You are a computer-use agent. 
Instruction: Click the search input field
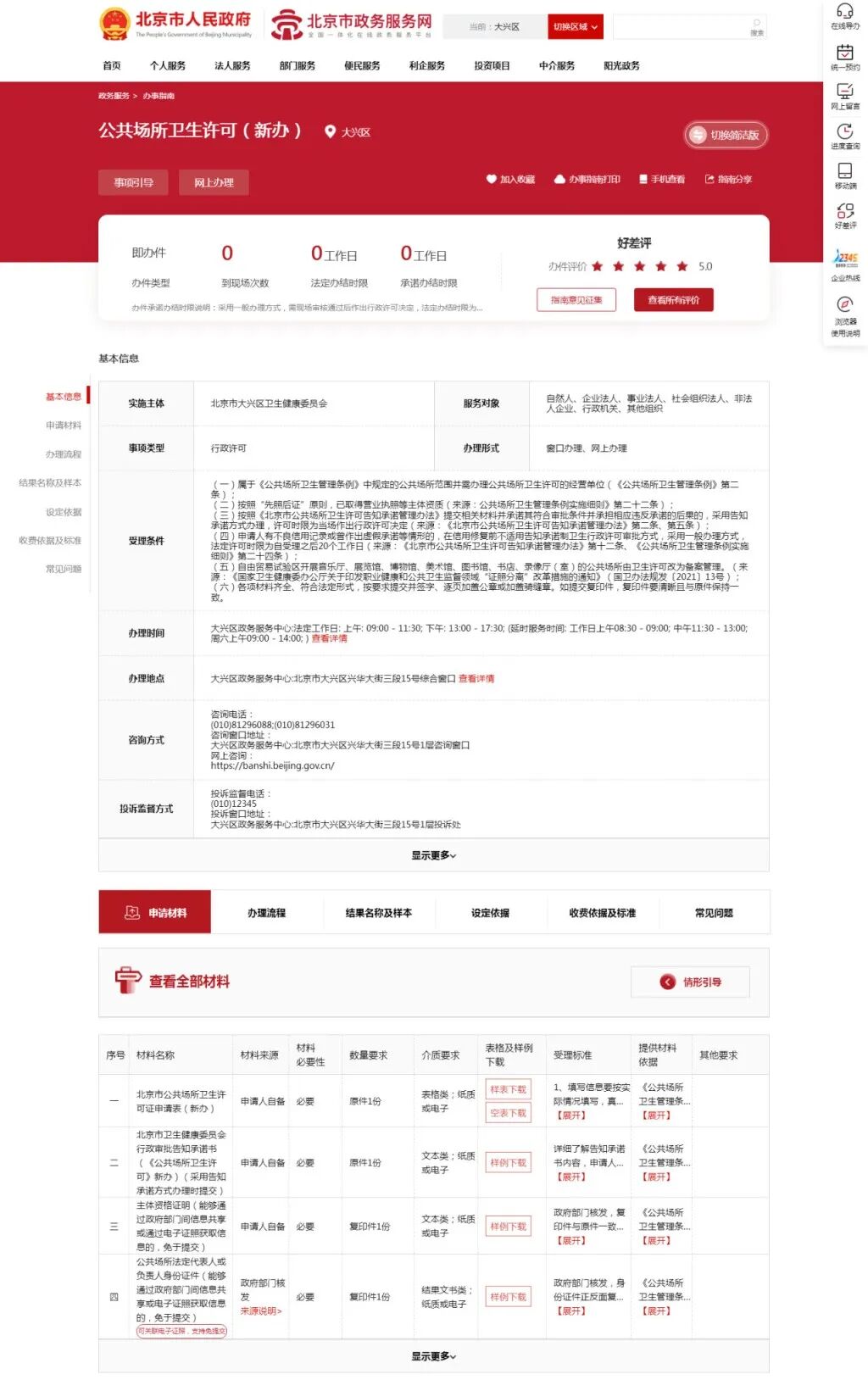tap(682, 27)
